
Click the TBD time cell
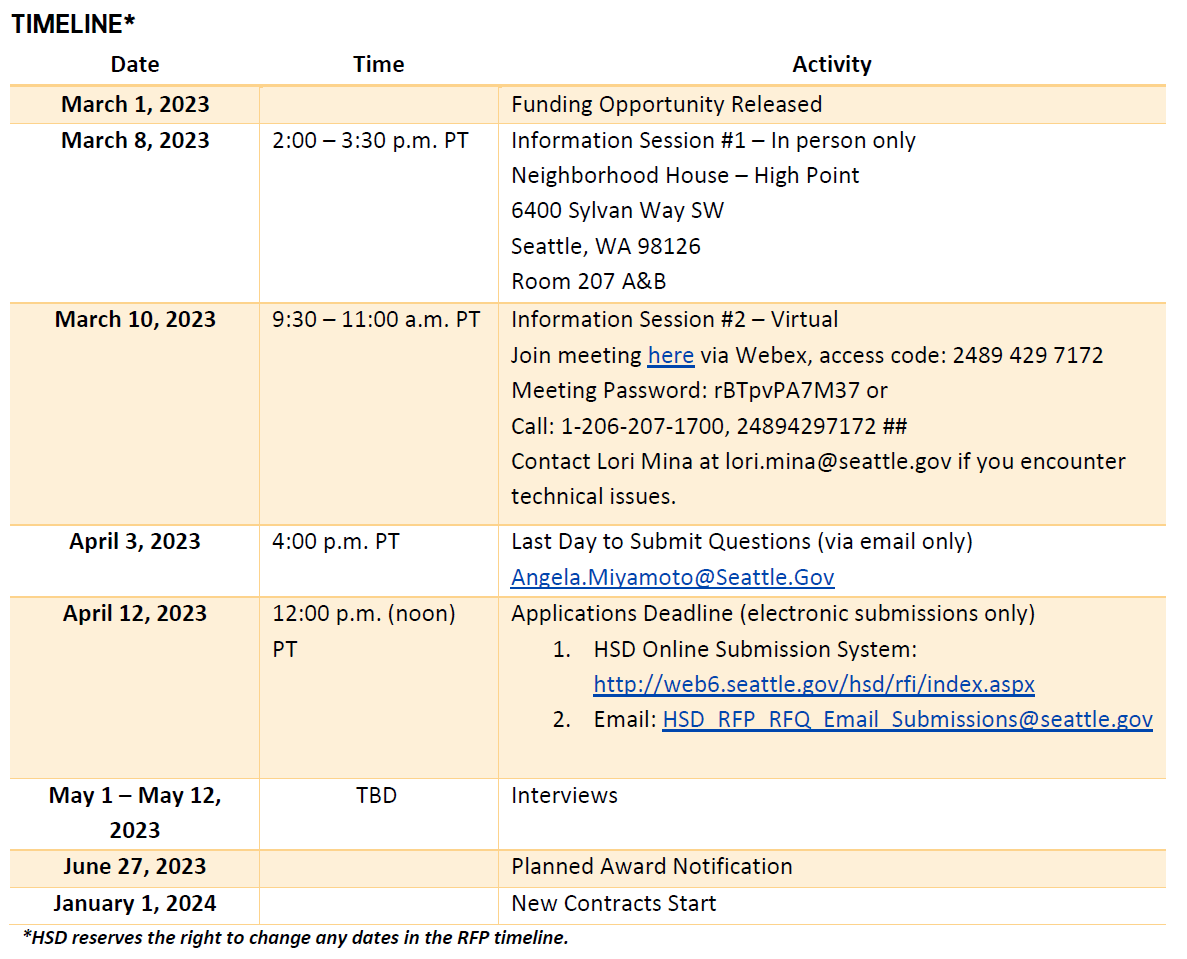coord(376,796)
